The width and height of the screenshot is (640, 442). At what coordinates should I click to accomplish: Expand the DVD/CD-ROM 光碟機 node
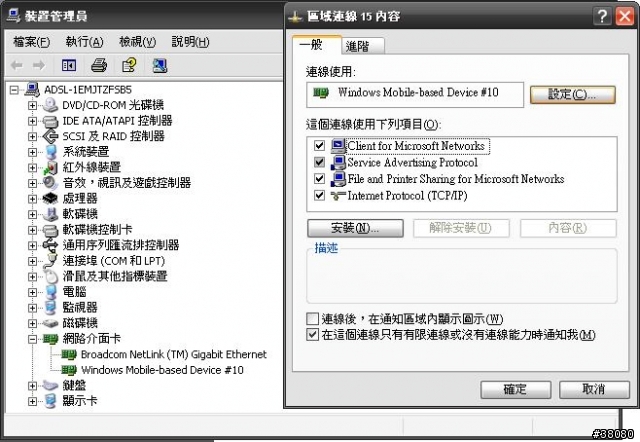click(32, 105)
